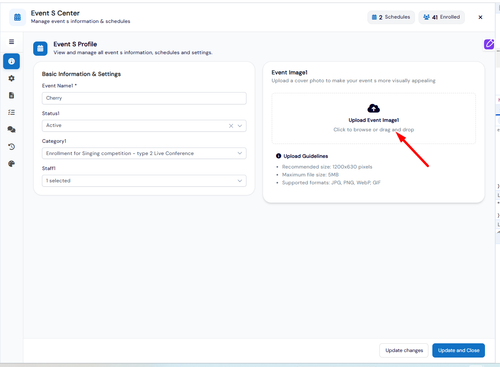Viewport: 500px width, 367px height.
Task: Open the 2 Schedules badge
Action: [391, 17]
